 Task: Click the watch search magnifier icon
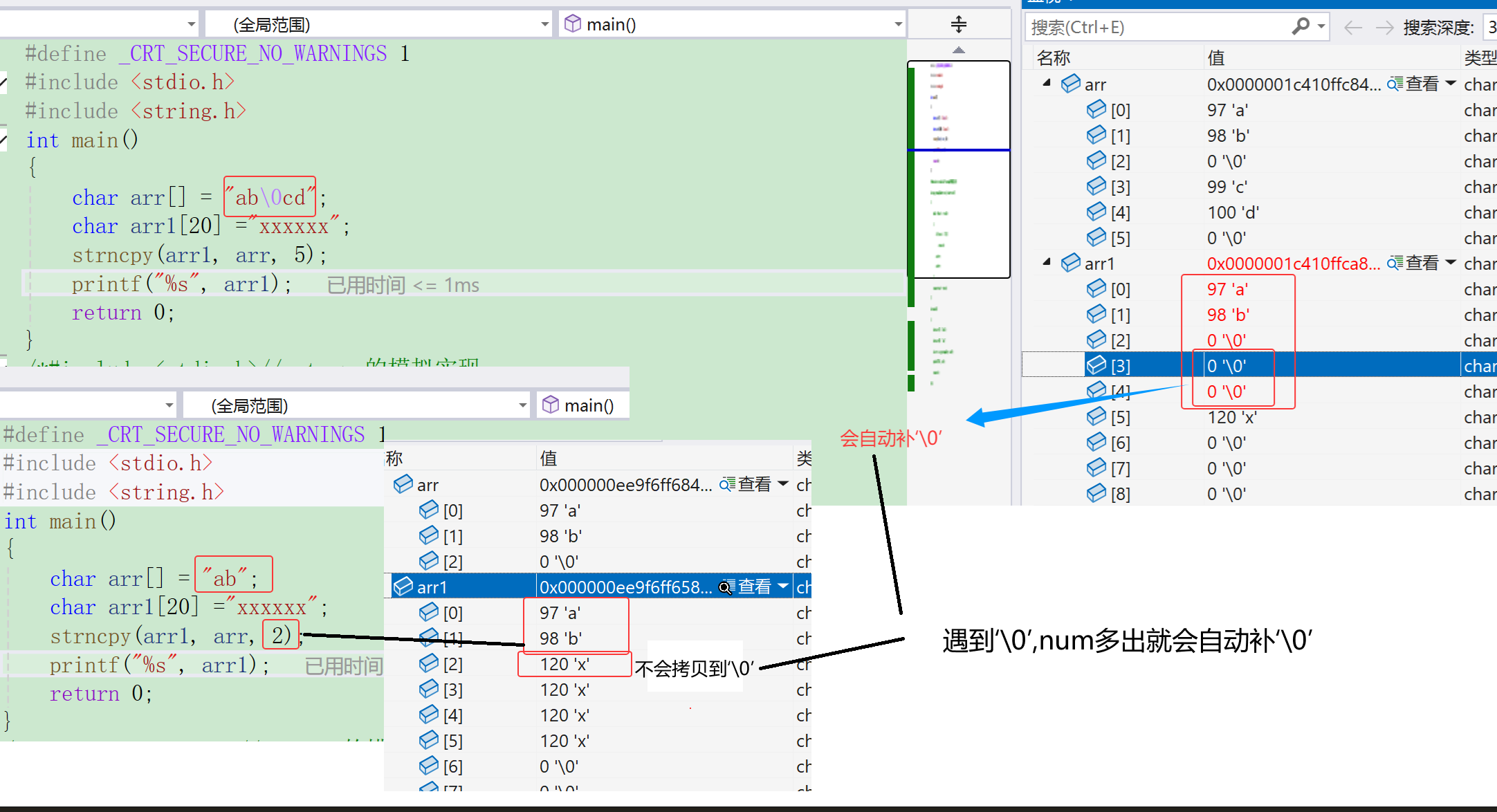[x=1300, y=26]
